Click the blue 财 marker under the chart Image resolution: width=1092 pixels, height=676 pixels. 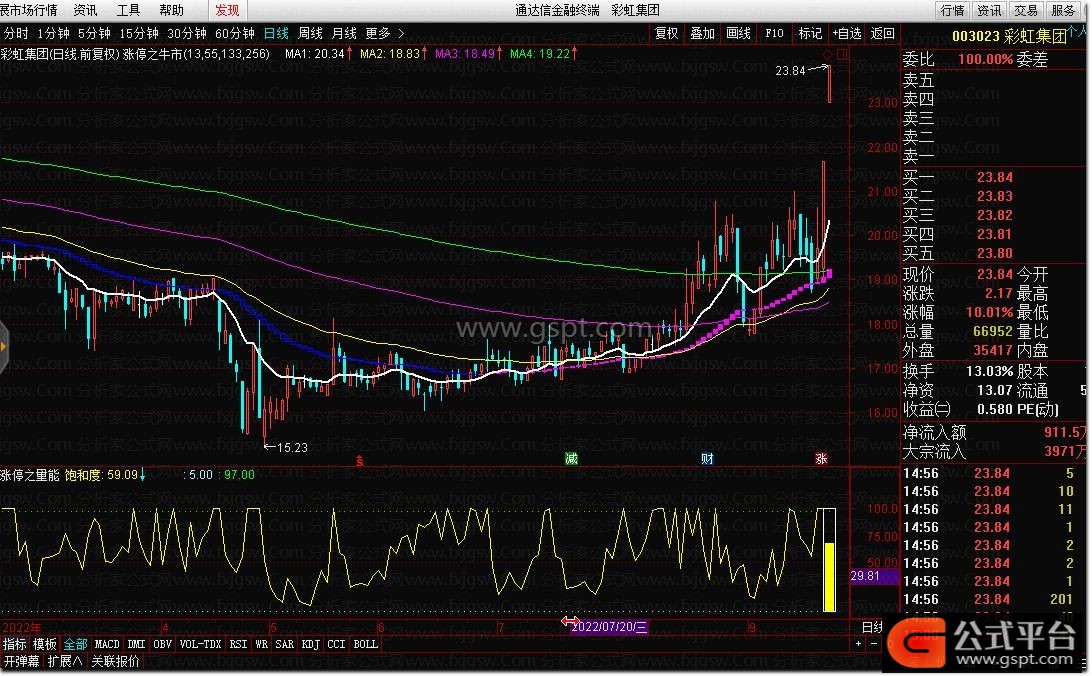click(x=707, y=458)
